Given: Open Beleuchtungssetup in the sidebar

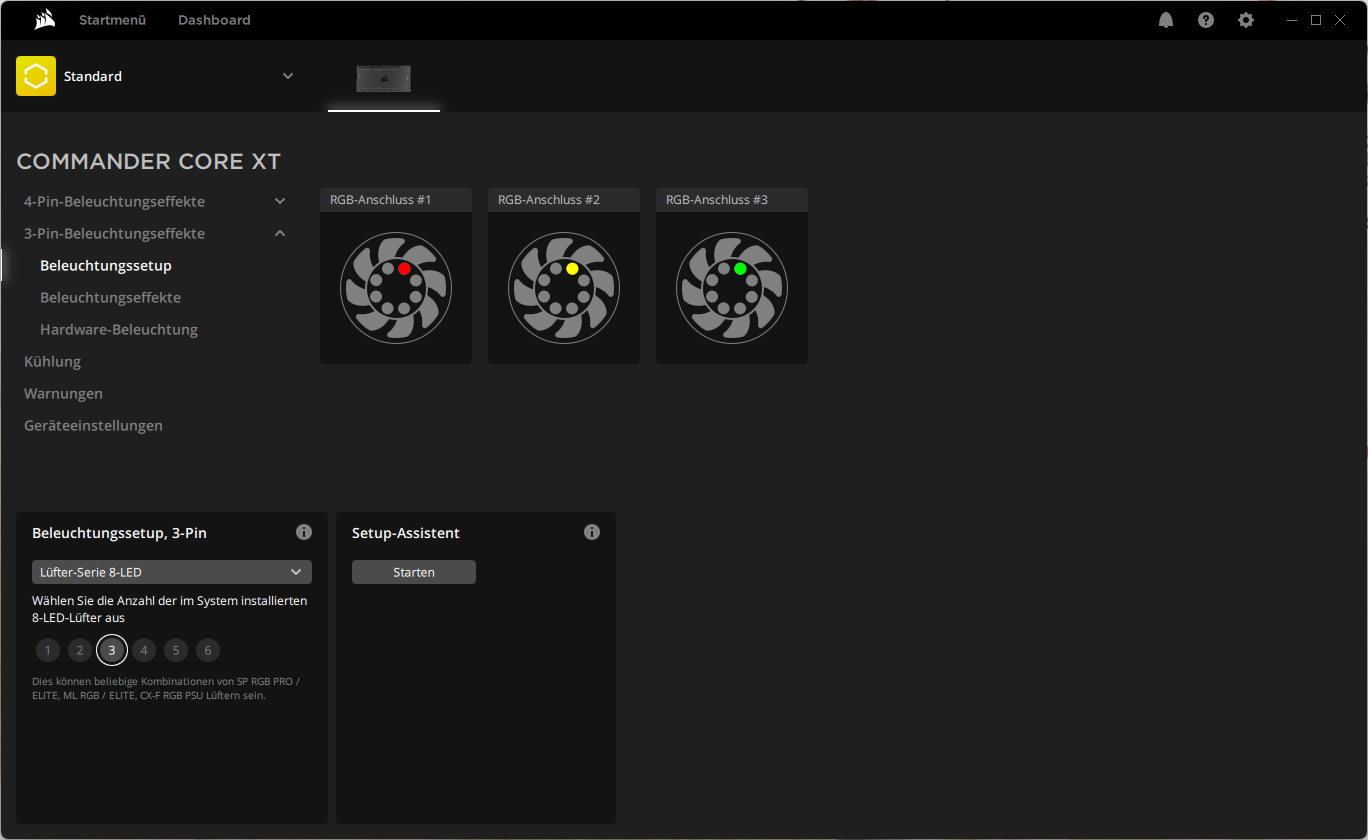Looking at the screenshot, I should [106, 265].
